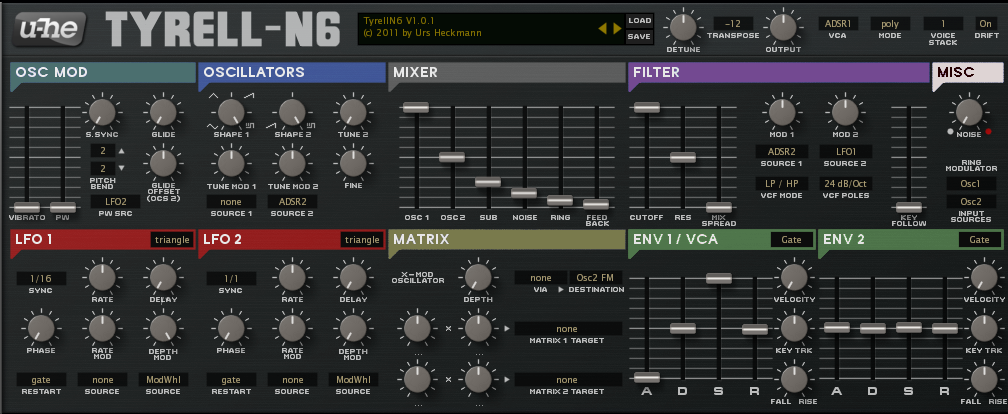
Task: Select the MISC section tab
Action: pyautogui.click(x=967, y=73)
